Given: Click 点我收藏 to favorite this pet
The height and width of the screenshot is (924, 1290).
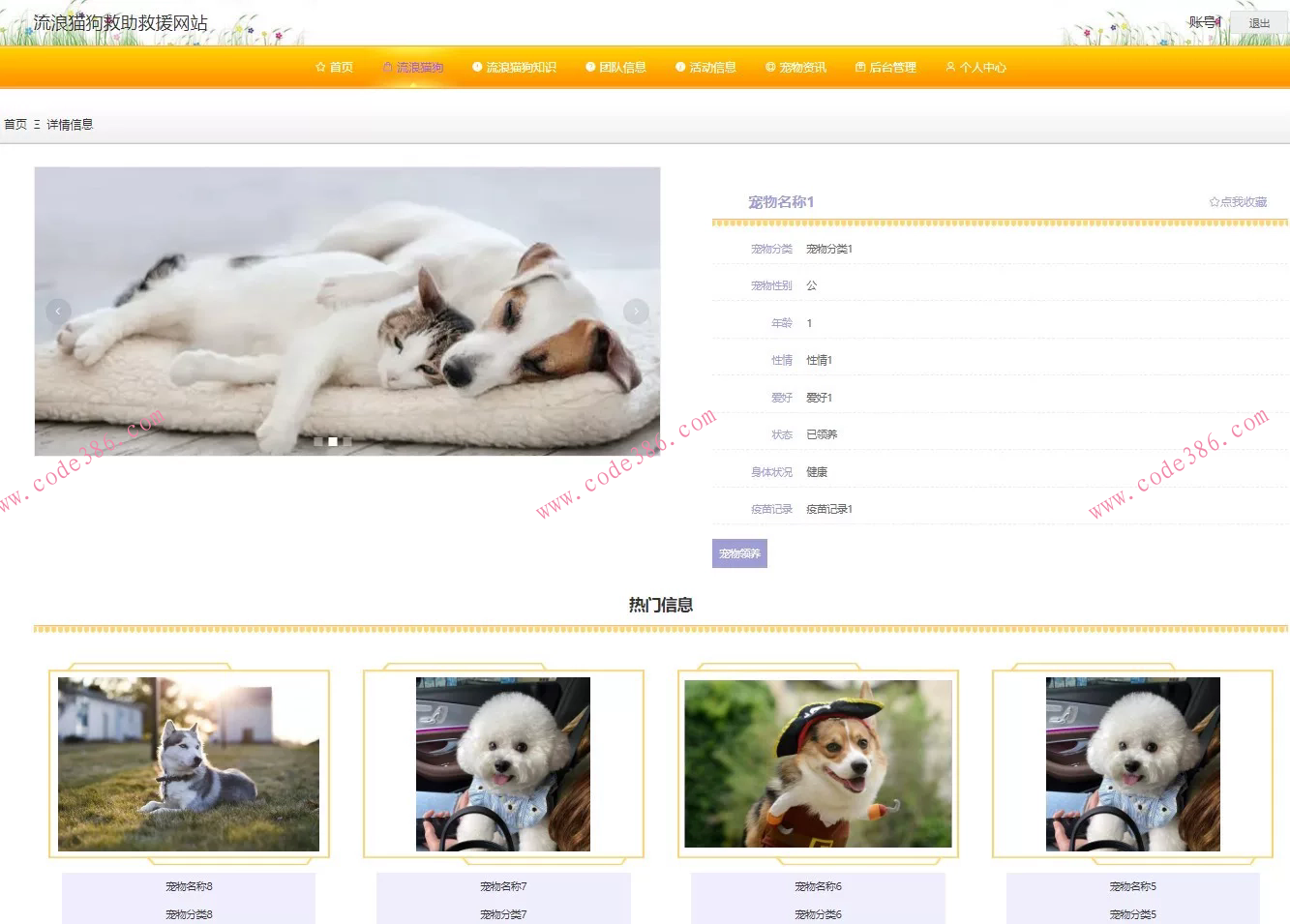Looking at the screenshot, I should point(1238,202).
